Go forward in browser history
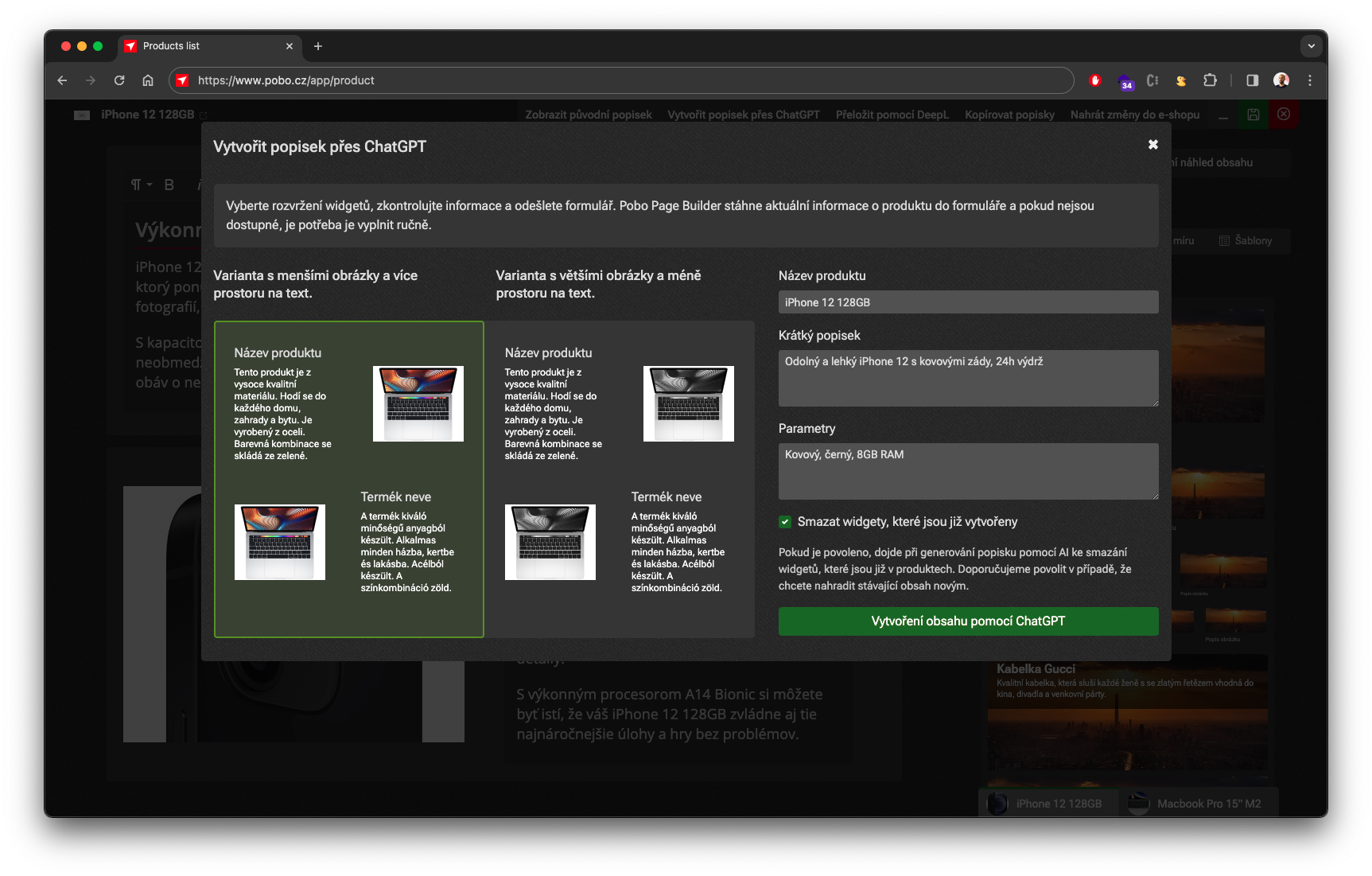This screenshot has width=1372, height=876. click(91, 80)
